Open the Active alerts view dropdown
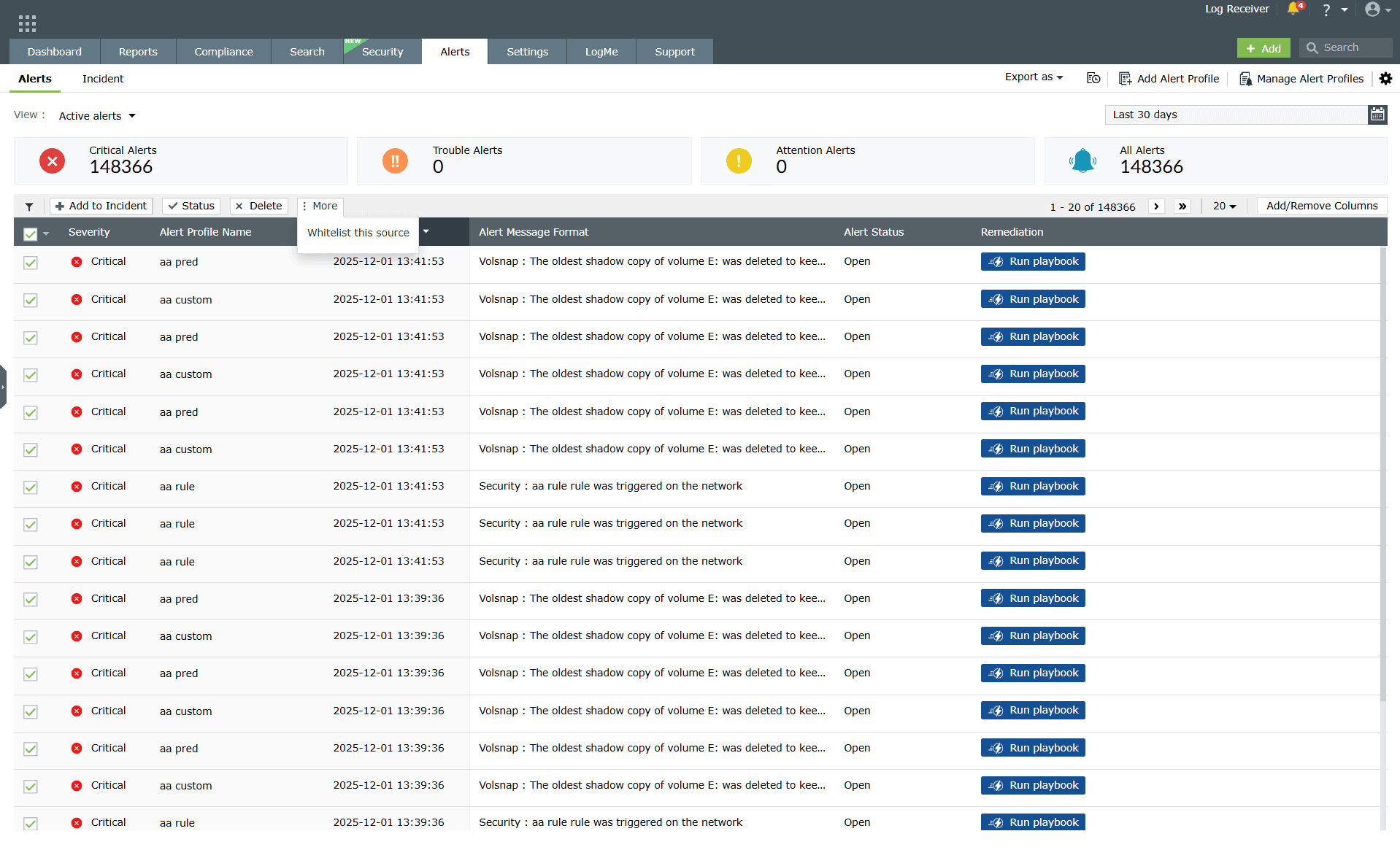Screen dimensions: 1400x850 tap(96, 115)
